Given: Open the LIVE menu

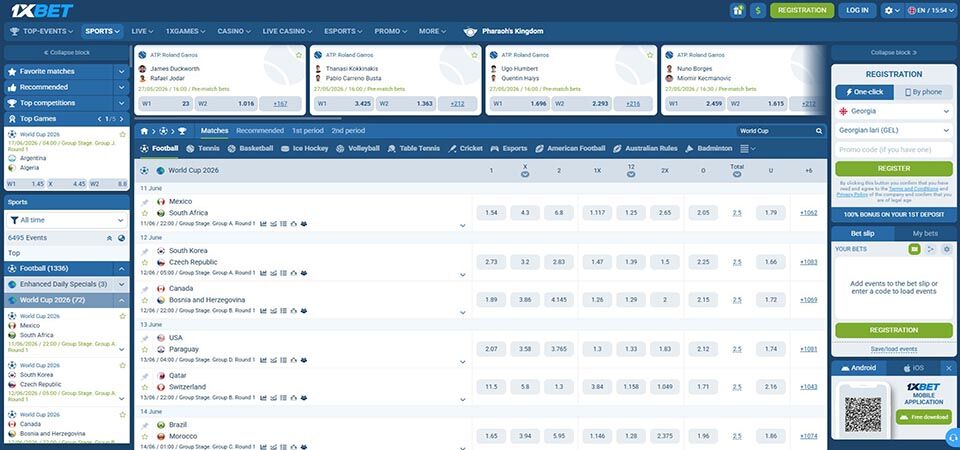Looking at the screenshot, I should click(x=142, y=31).
